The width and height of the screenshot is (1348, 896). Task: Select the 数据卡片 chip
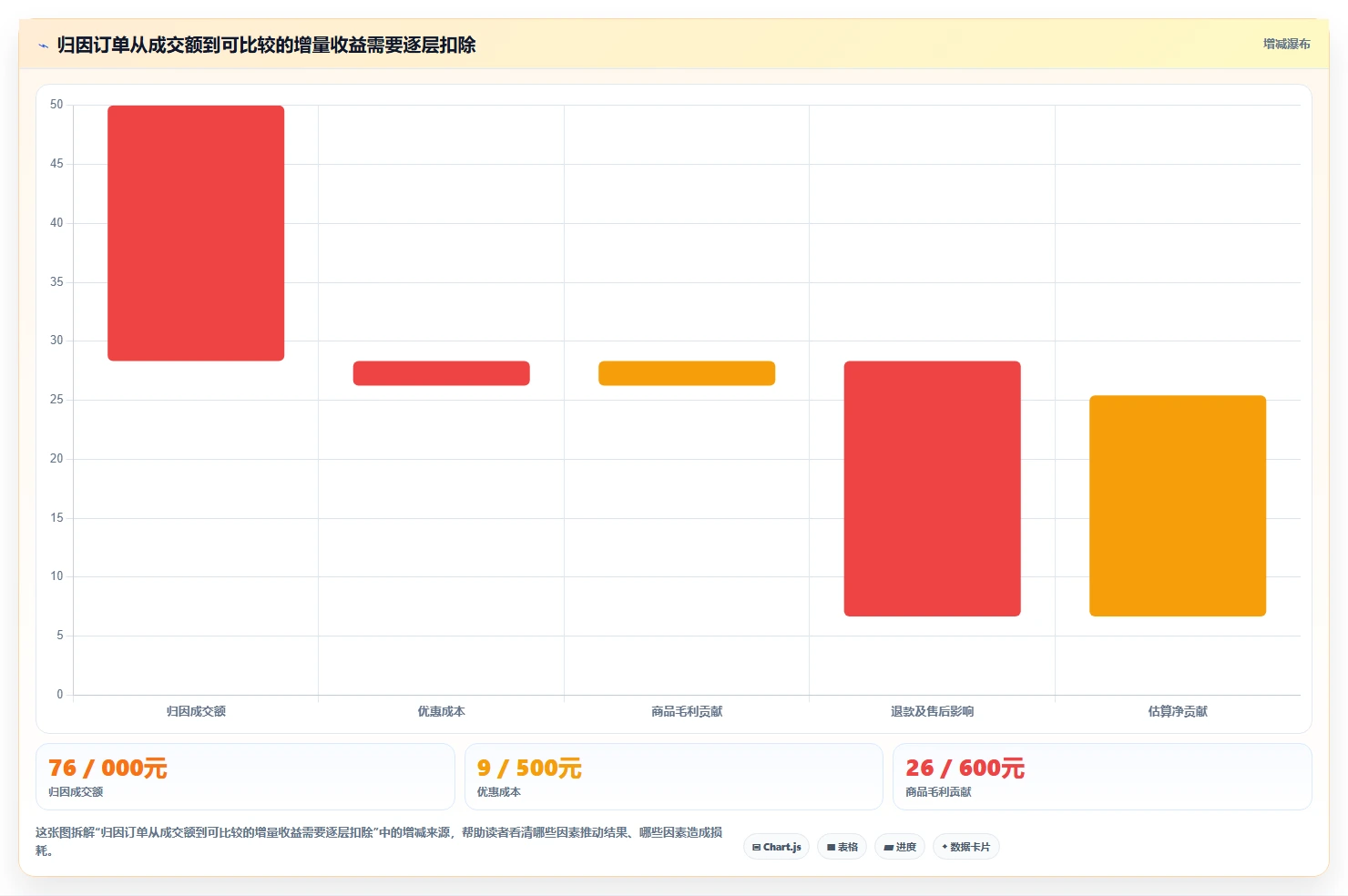965,847
